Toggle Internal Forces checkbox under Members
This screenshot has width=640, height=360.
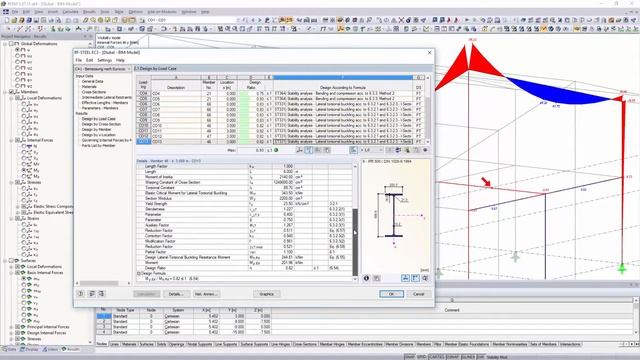pos(18,140)
